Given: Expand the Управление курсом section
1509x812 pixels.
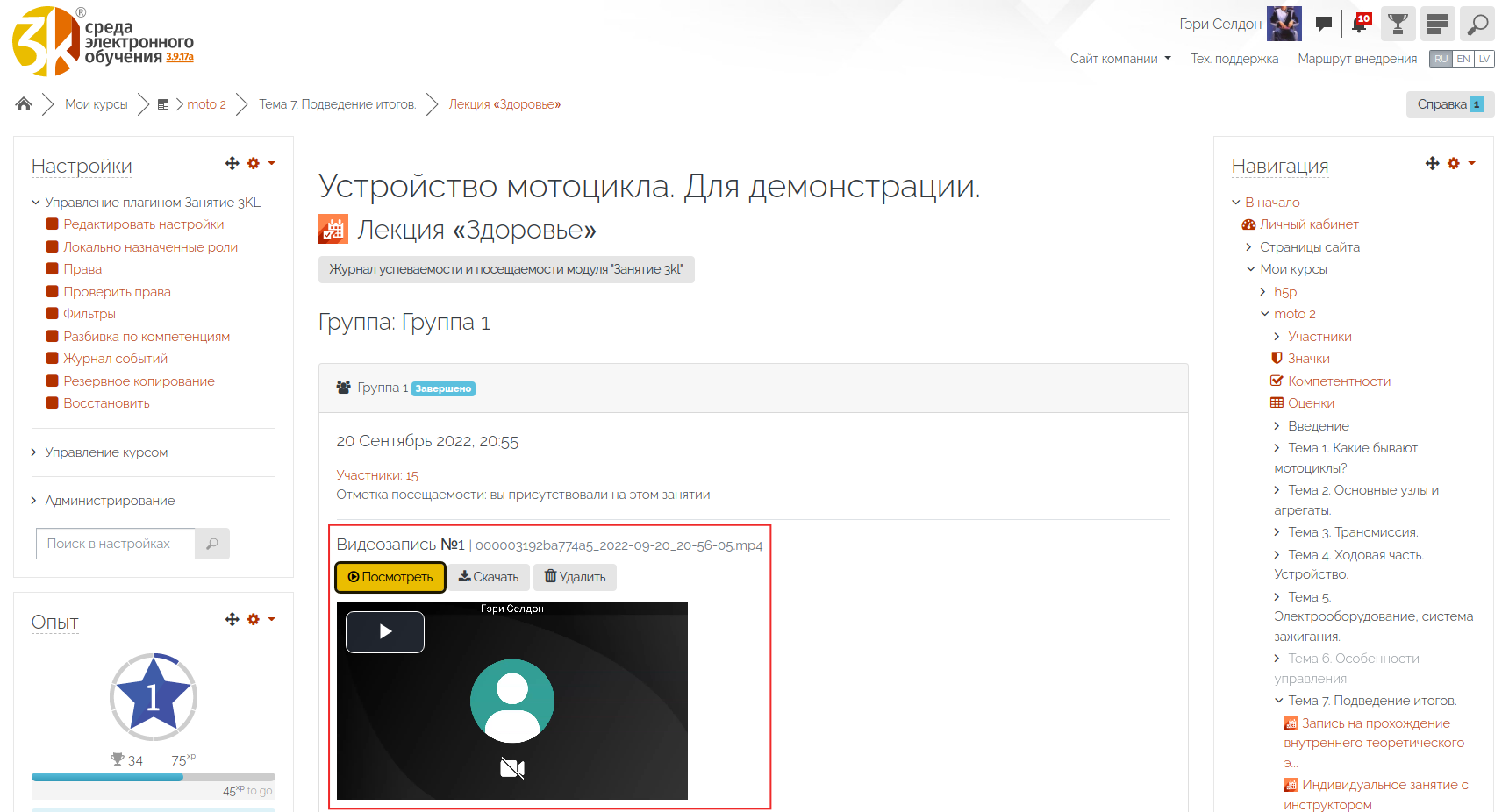Looking at the screenshot, I should (x=106, y=452).
